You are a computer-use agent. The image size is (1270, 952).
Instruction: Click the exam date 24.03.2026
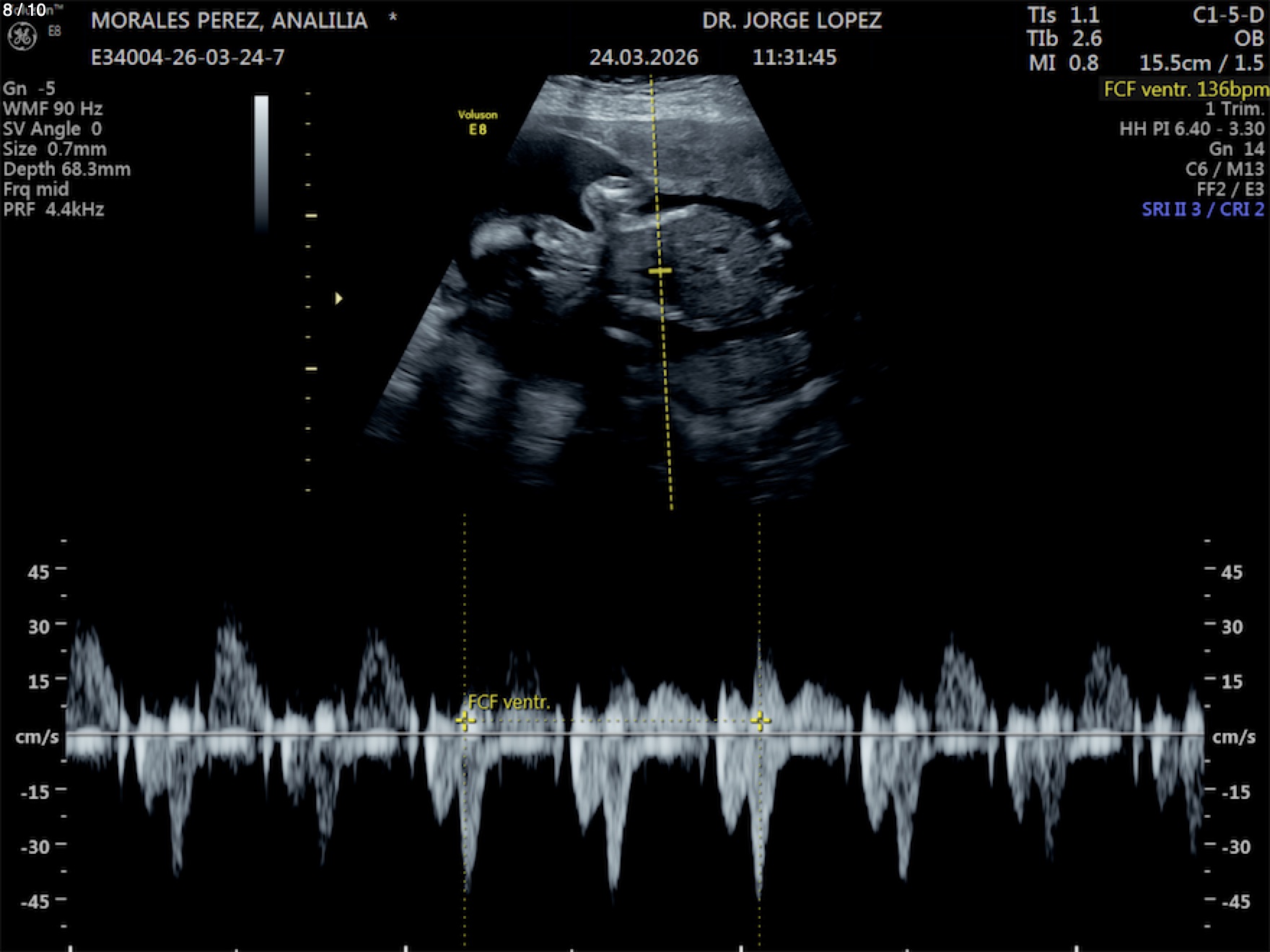[644, 58]
